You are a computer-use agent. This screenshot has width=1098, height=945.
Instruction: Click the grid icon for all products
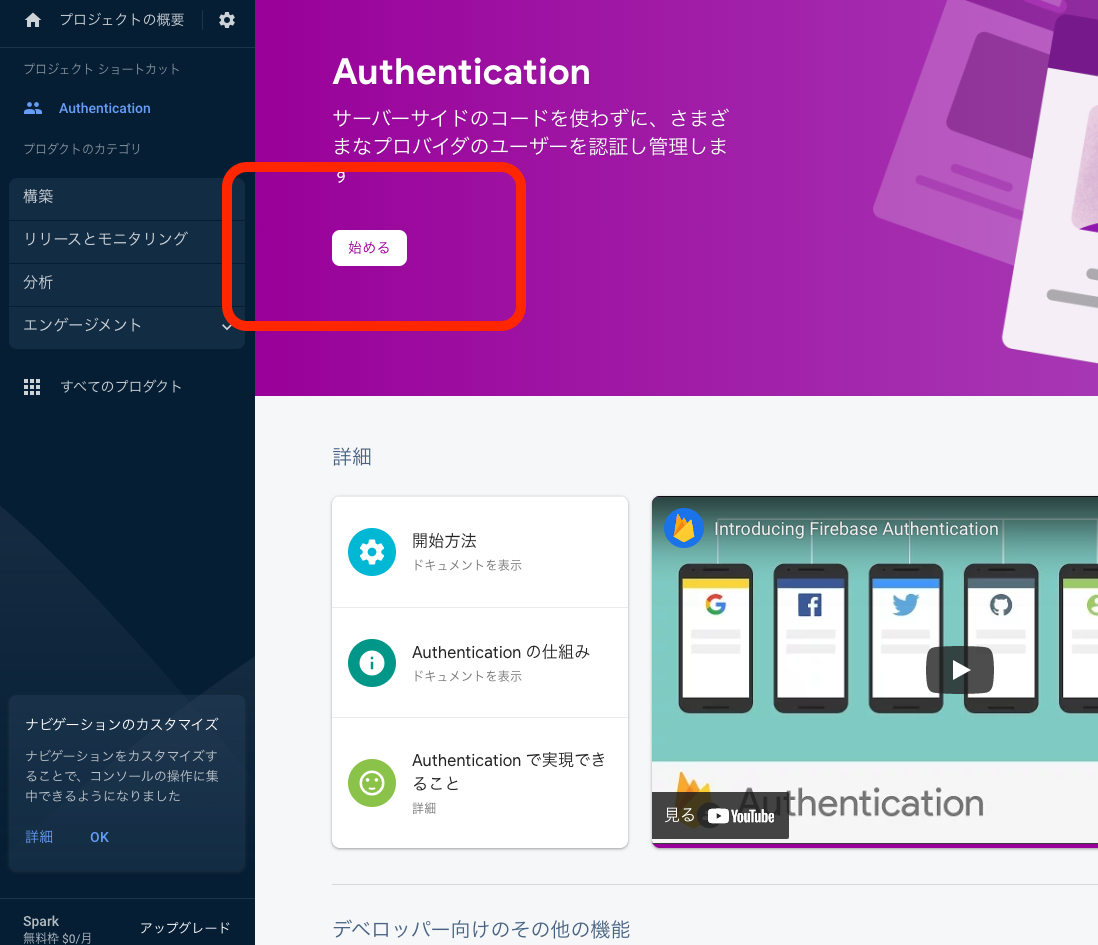point(32,386)
